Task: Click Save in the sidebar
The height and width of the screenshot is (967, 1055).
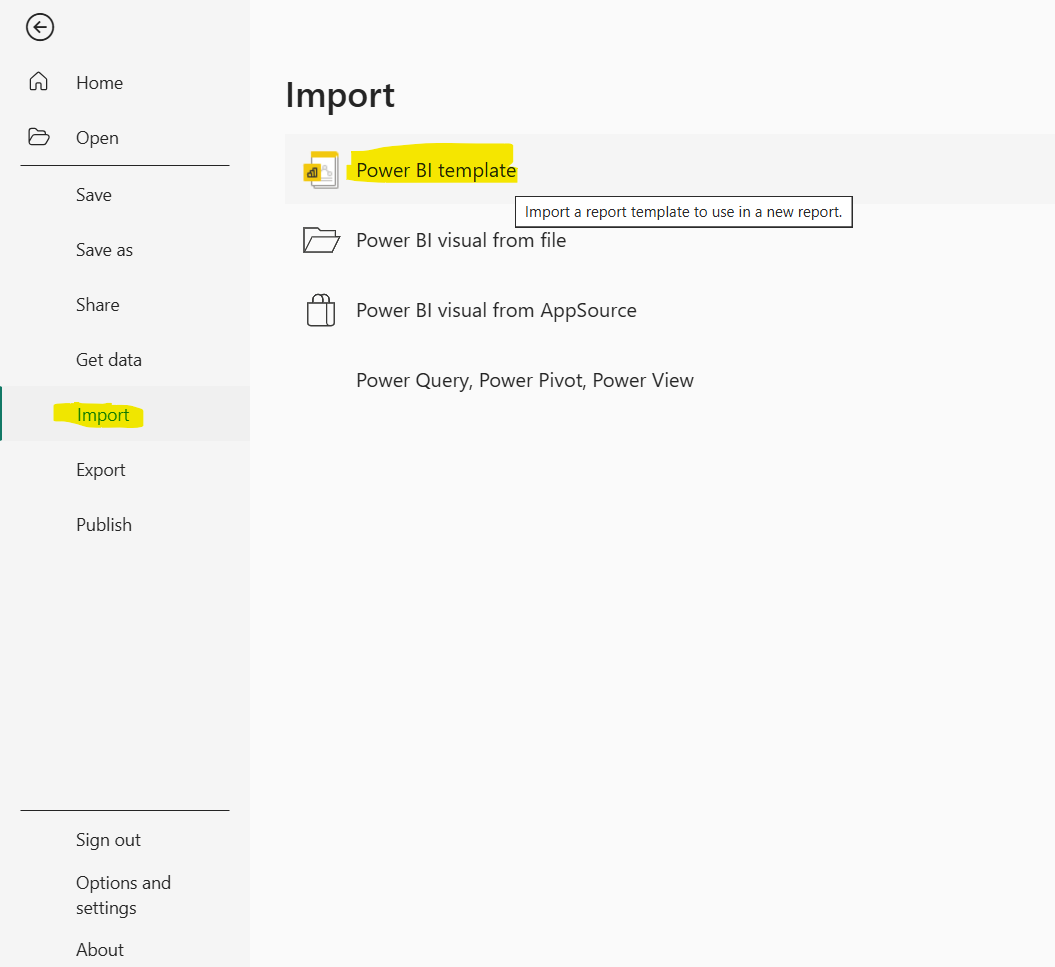Action: coord(93,194)
